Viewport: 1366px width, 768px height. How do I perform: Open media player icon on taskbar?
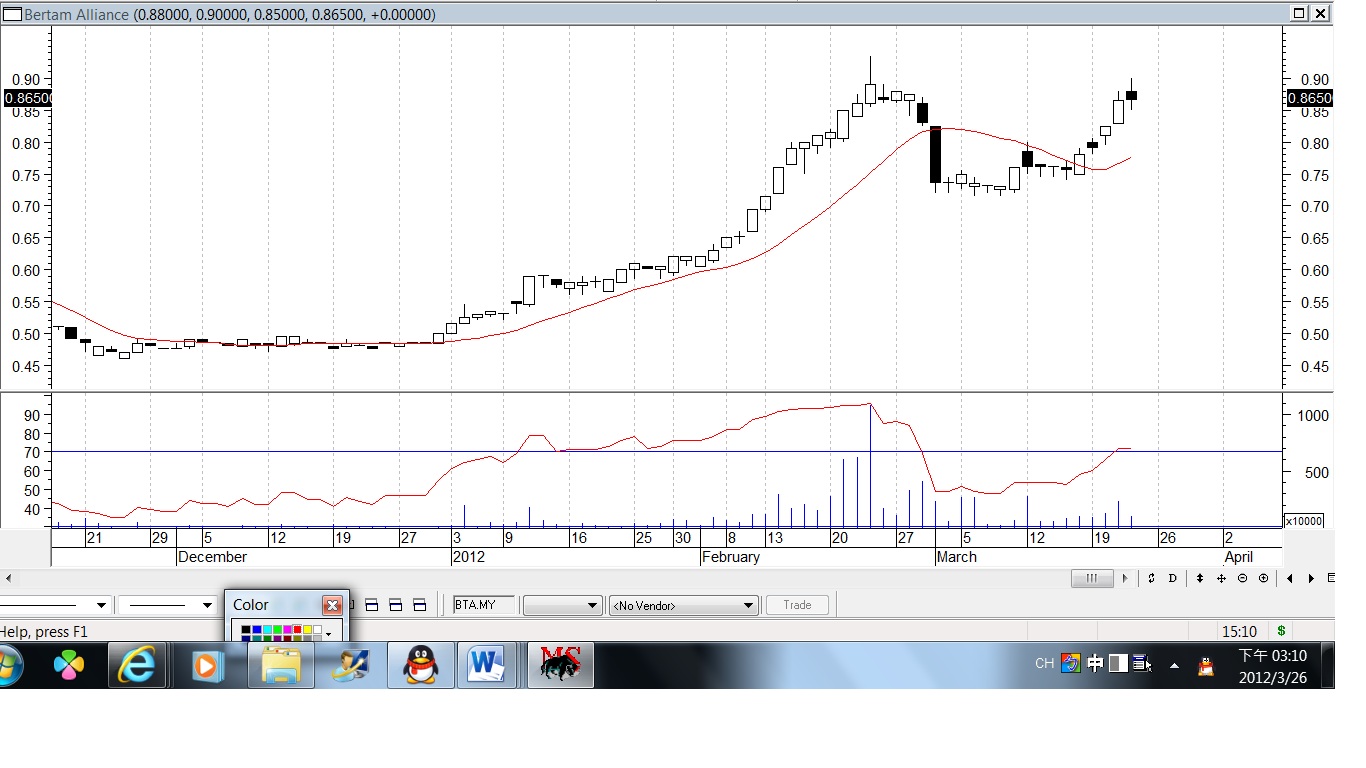208,665
